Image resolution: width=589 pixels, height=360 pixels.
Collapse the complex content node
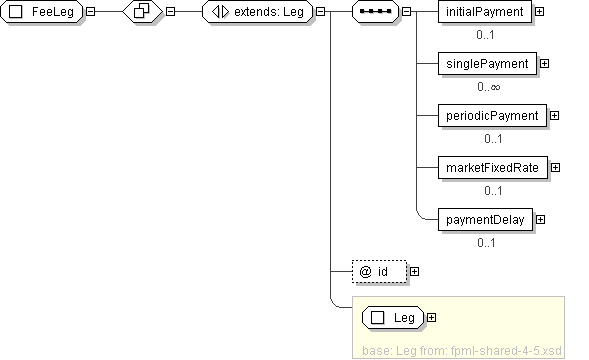click(171, 12)
